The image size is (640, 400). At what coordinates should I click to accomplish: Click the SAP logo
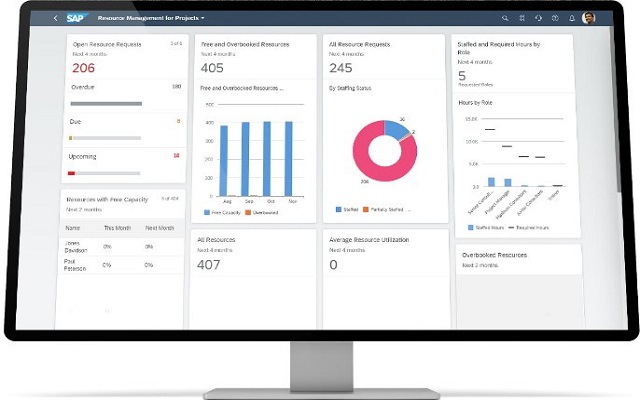[76, 18]
